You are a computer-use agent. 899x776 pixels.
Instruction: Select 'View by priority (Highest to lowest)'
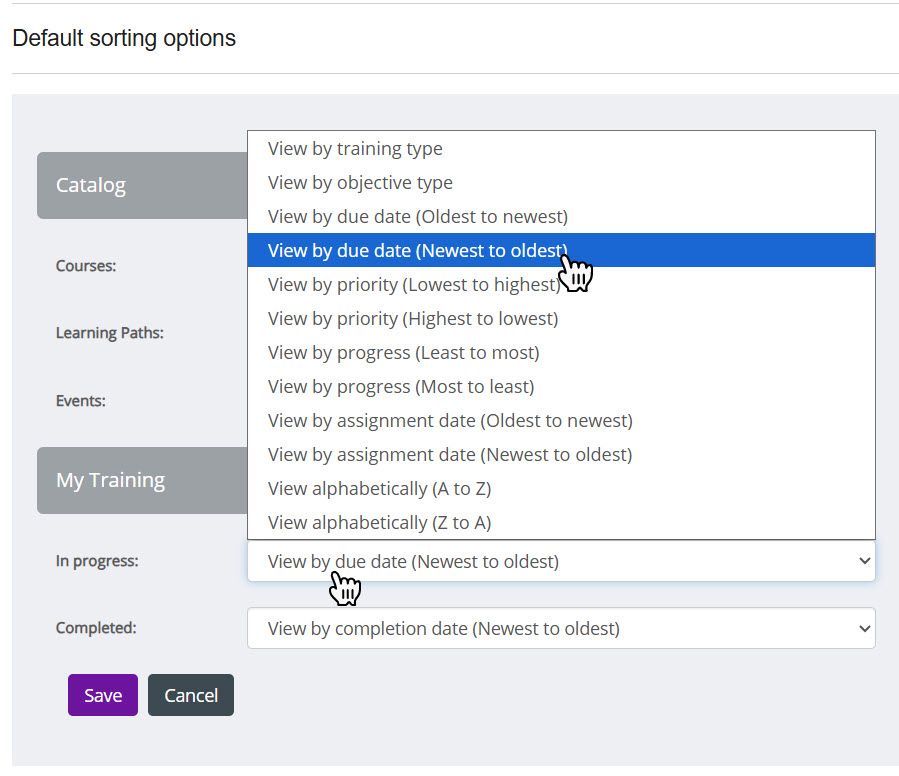pyautogui.click(x=413, y=319)
